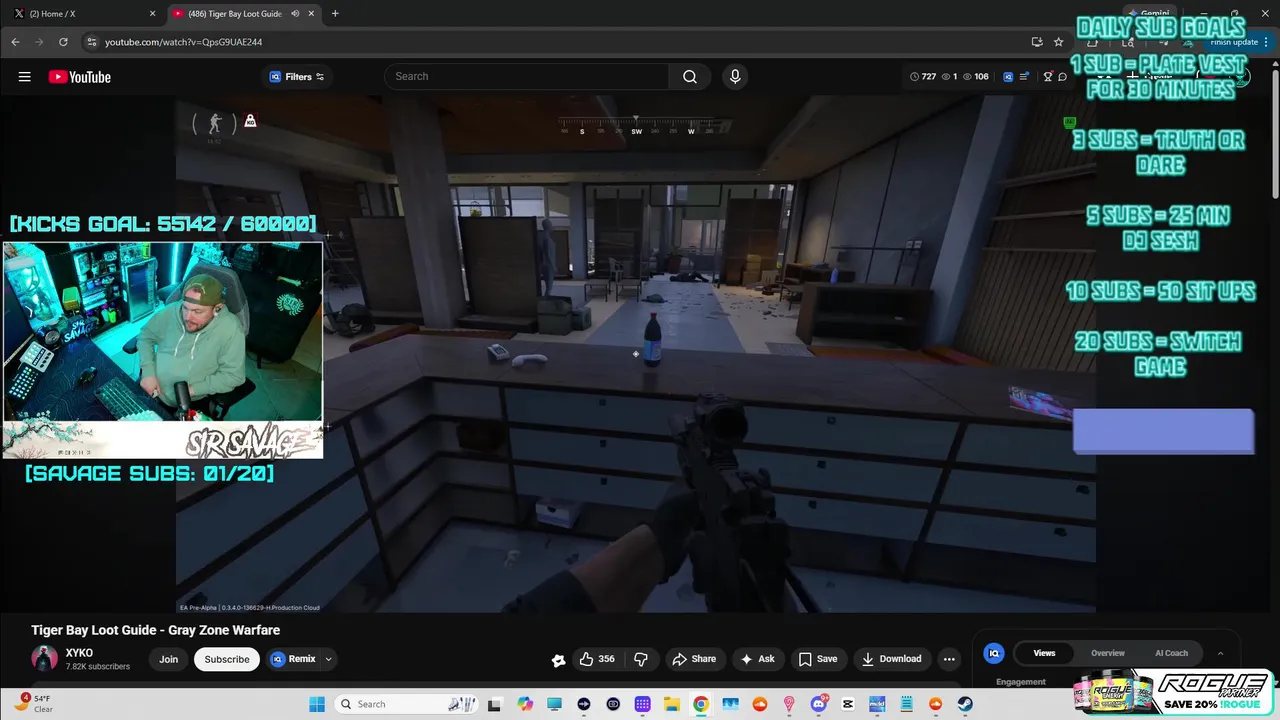Open the weather widget showing 54°F
This screenshot has height=720, width=1280.
point(34,704)
